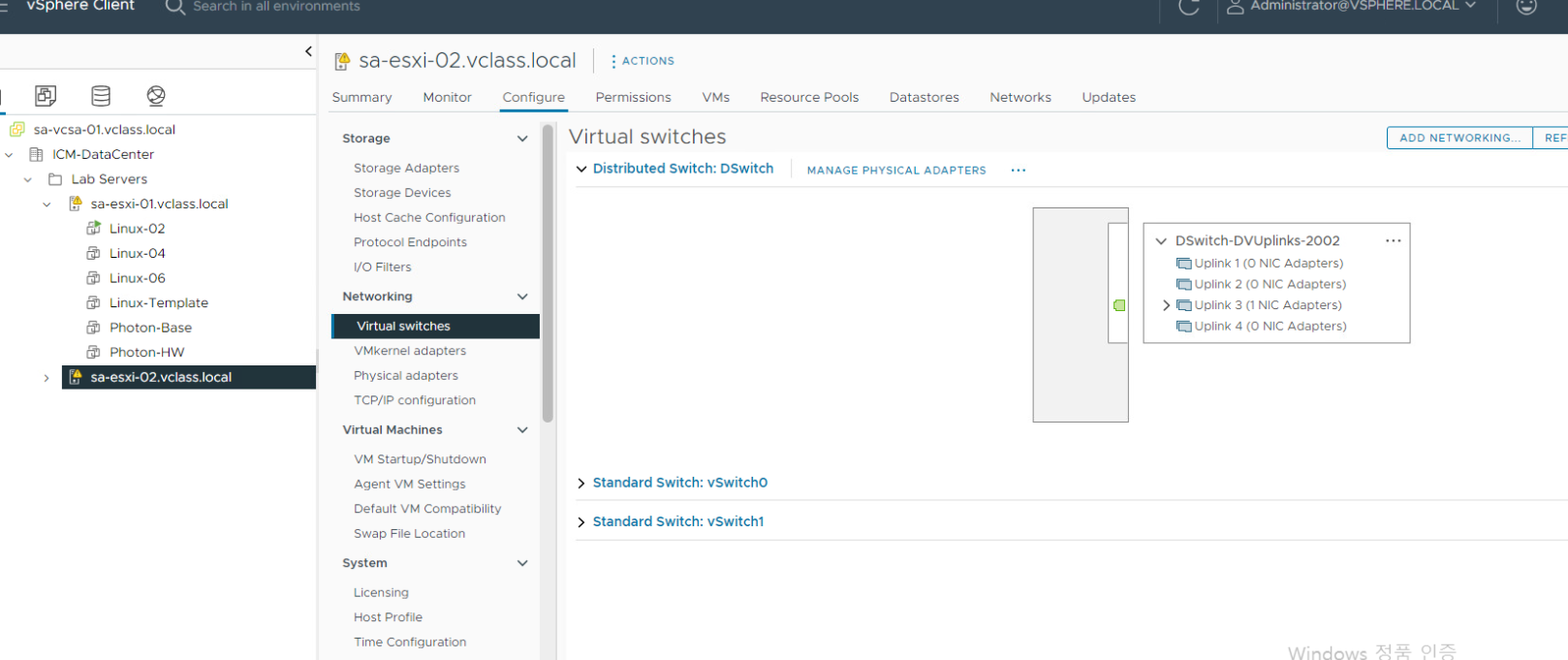Click the Uplink 4 adapter icon
The height and width of the screenshot is (660, 1568).
pos(1183,327)
